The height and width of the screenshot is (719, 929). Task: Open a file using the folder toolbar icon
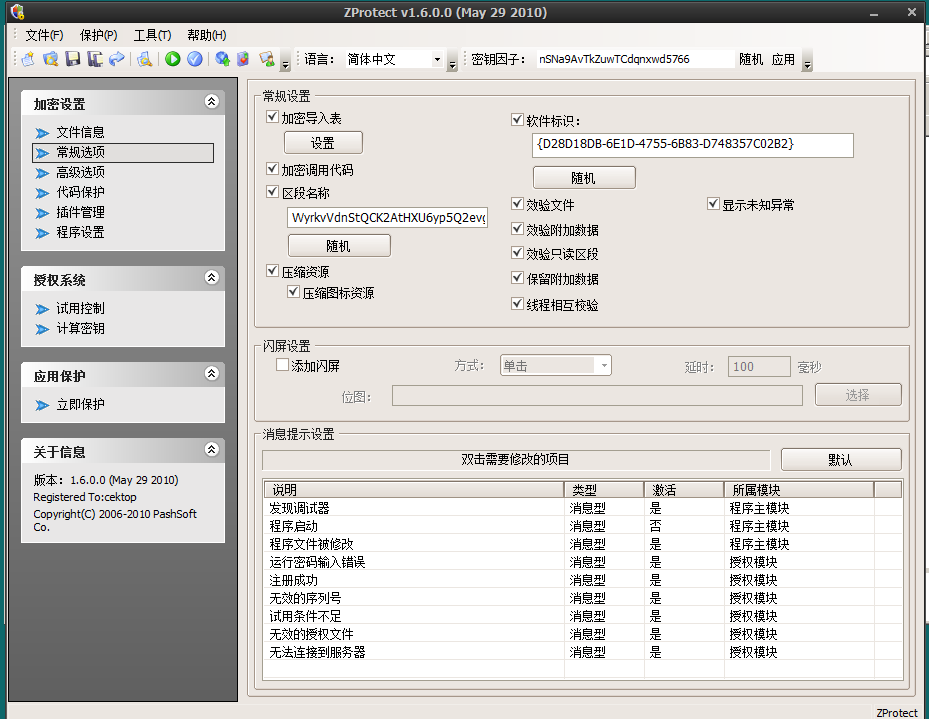(x=51, y=58)
